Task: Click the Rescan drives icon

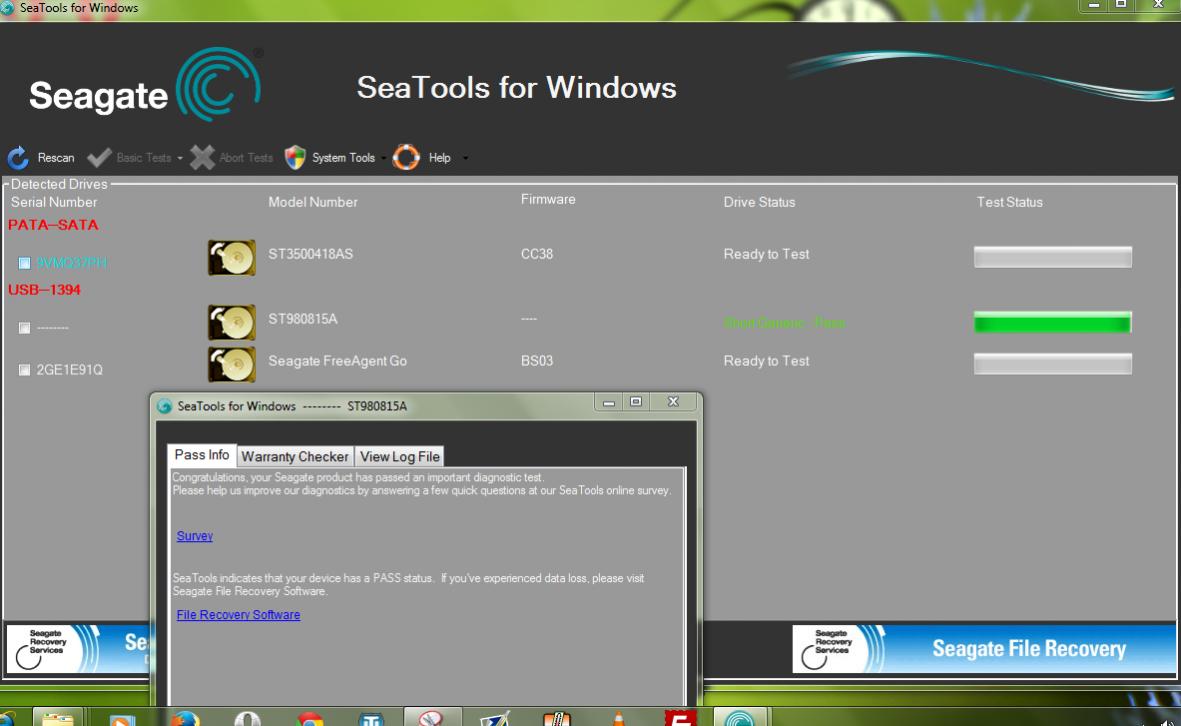Action: click(18, 158)
